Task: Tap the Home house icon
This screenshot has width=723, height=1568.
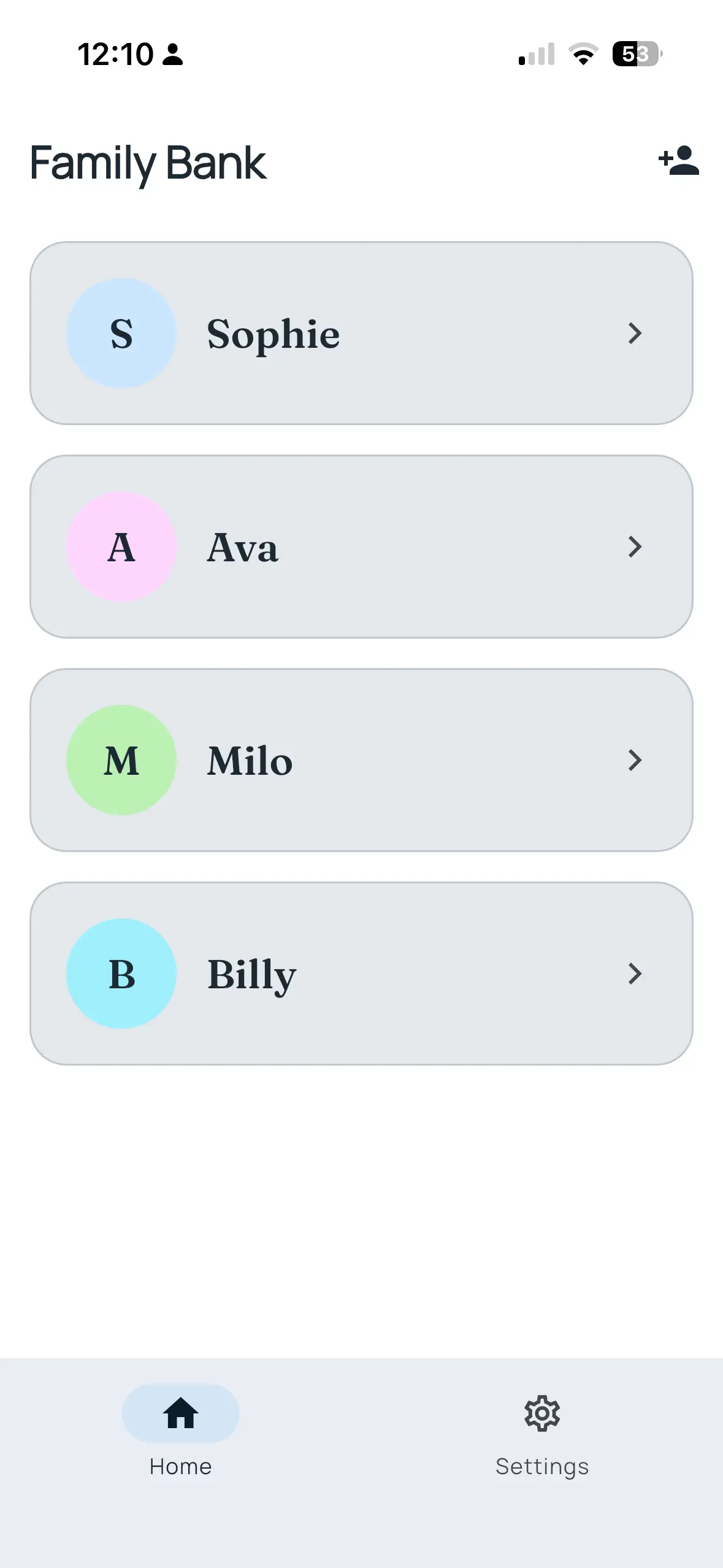Action: [x=180, y=1413]
